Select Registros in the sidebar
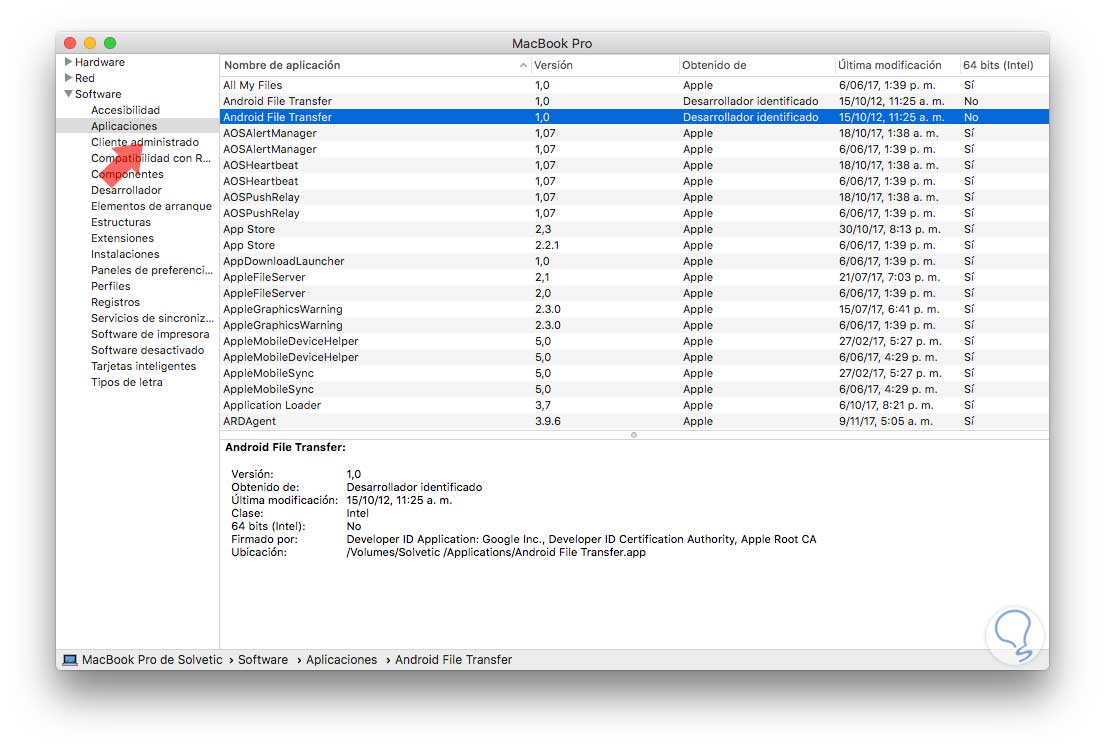Viewport: 1105px width, 750px height. [x=115, y=302]
